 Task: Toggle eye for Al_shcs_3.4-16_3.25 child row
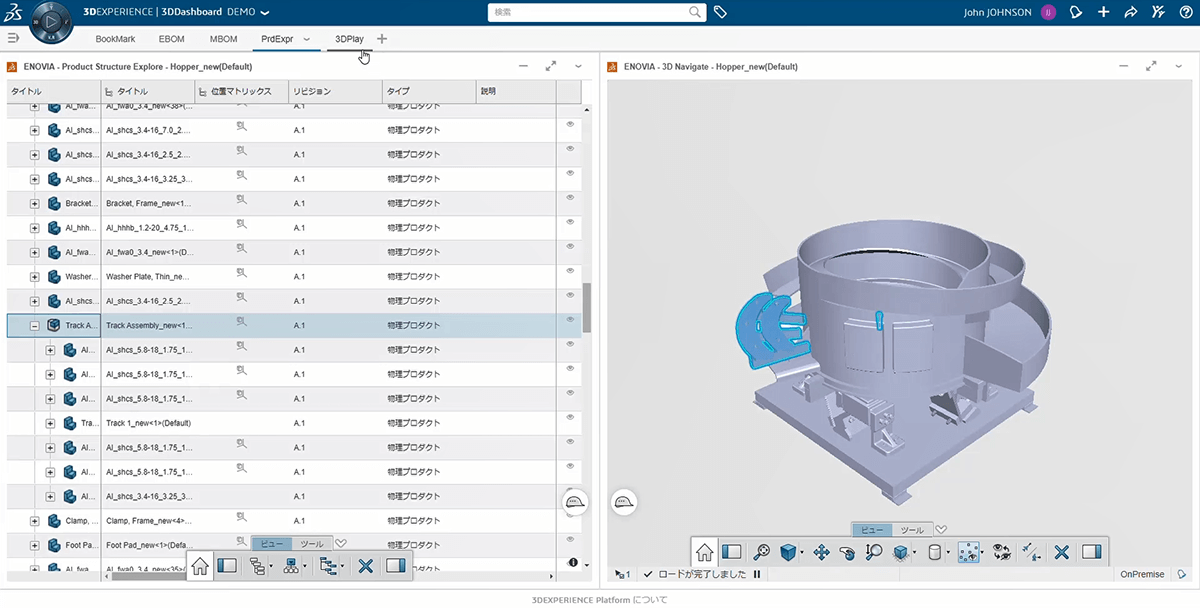click(570, 490)
